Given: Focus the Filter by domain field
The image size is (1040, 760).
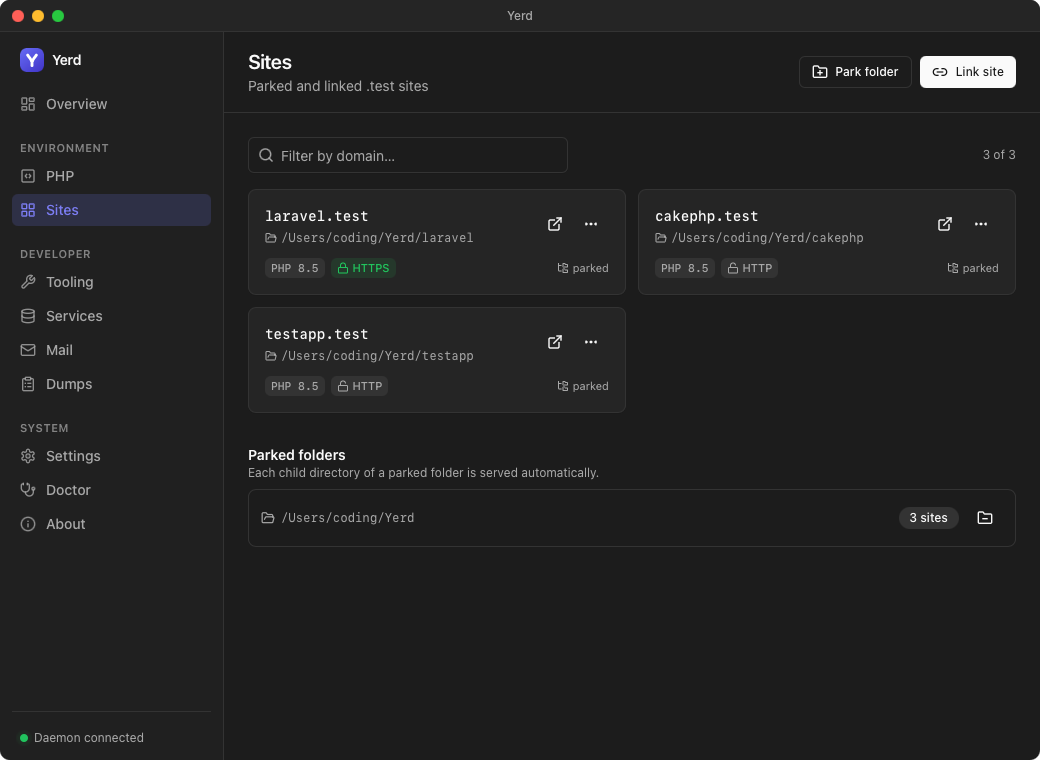Looking at the screenshot, I should pyautogui.click(x=408, y=155).
